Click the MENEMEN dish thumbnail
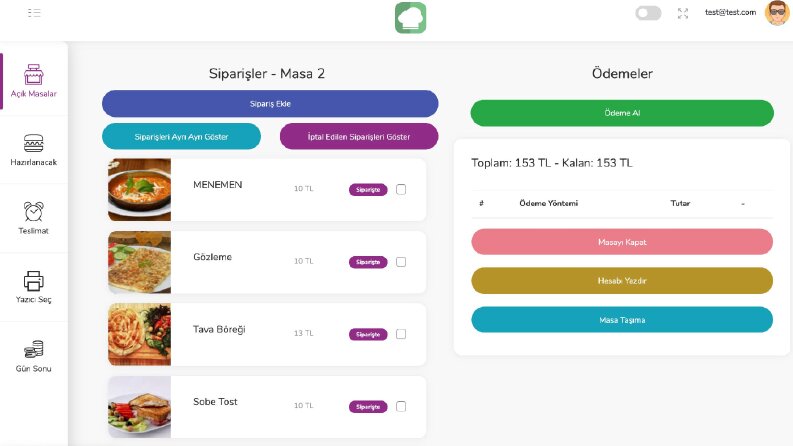The width and height of the screenshot is (793, 446). [140, 190]
